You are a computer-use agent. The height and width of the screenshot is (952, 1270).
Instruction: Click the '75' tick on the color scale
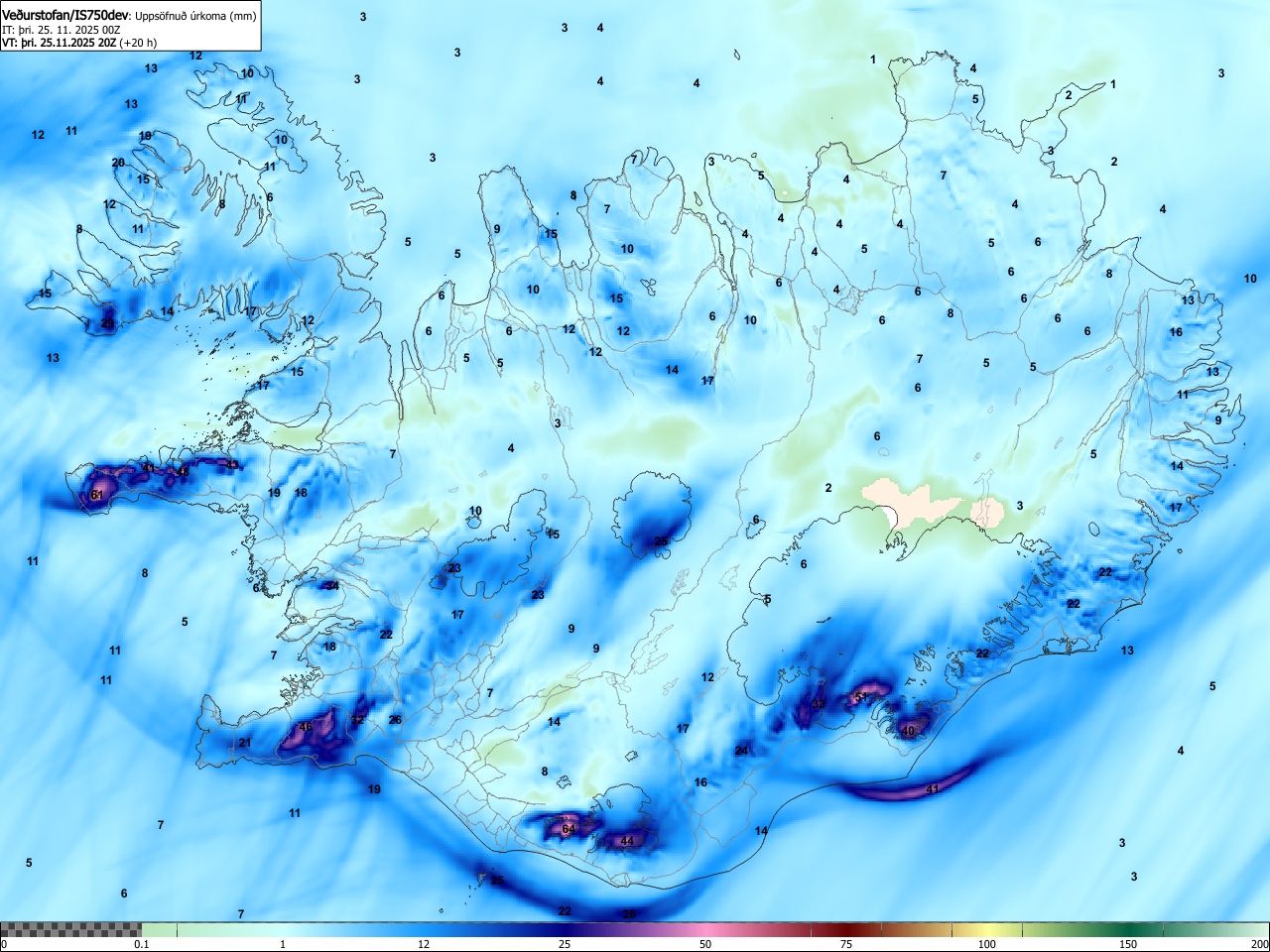846,944
